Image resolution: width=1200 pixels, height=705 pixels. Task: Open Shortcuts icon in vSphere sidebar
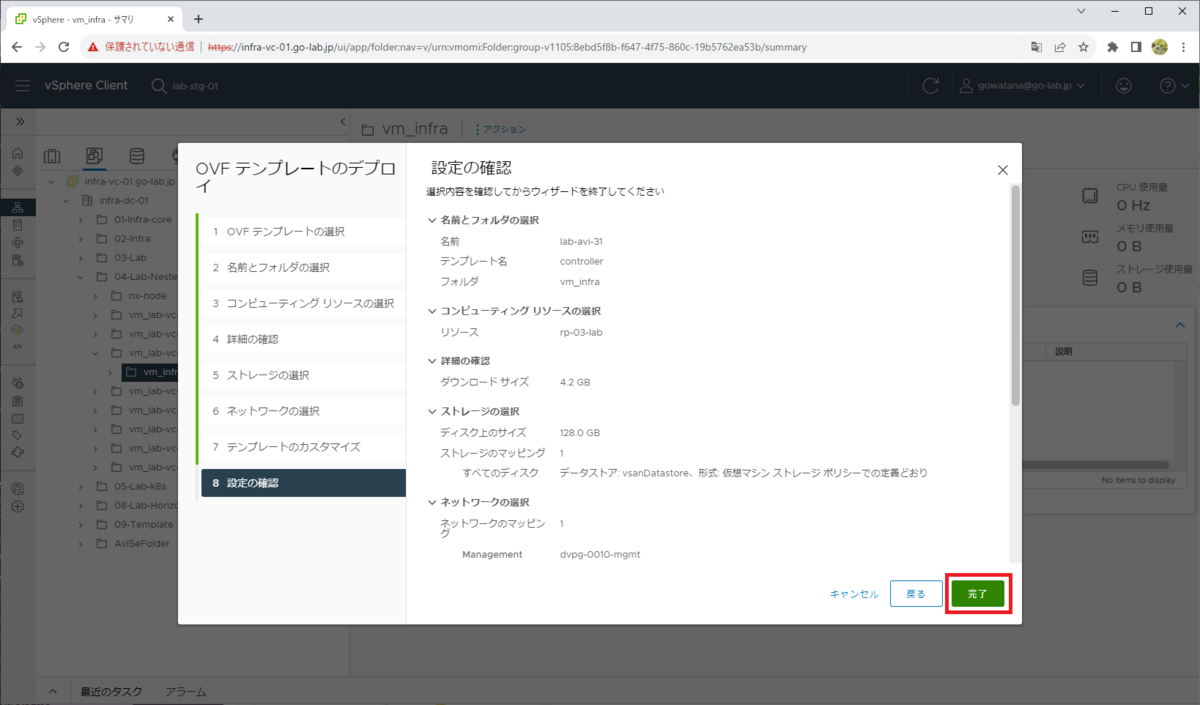click(x=17, y=171)
